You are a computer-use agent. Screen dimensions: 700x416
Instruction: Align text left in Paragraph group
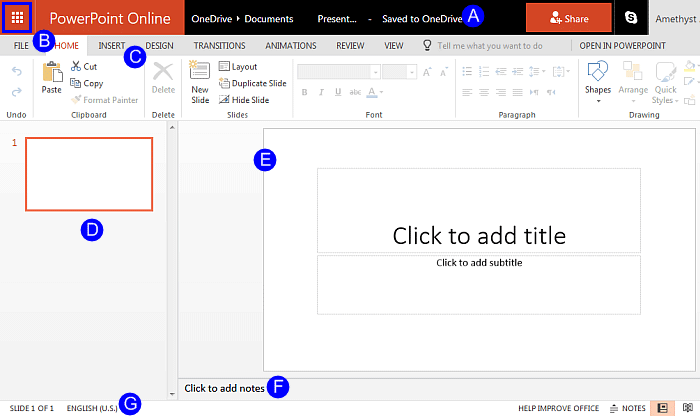click(x=467, y=92)
